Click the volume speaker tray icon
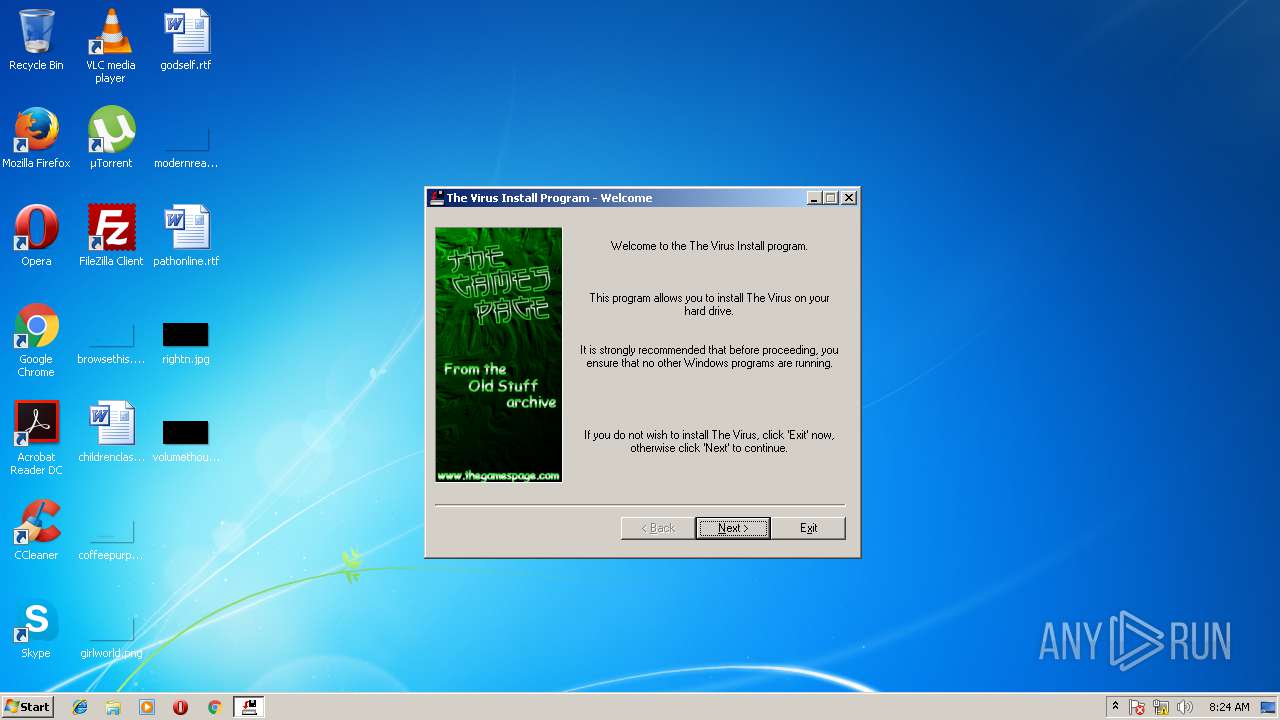Screen dimensions: 1280x720 click(1185, 707)
